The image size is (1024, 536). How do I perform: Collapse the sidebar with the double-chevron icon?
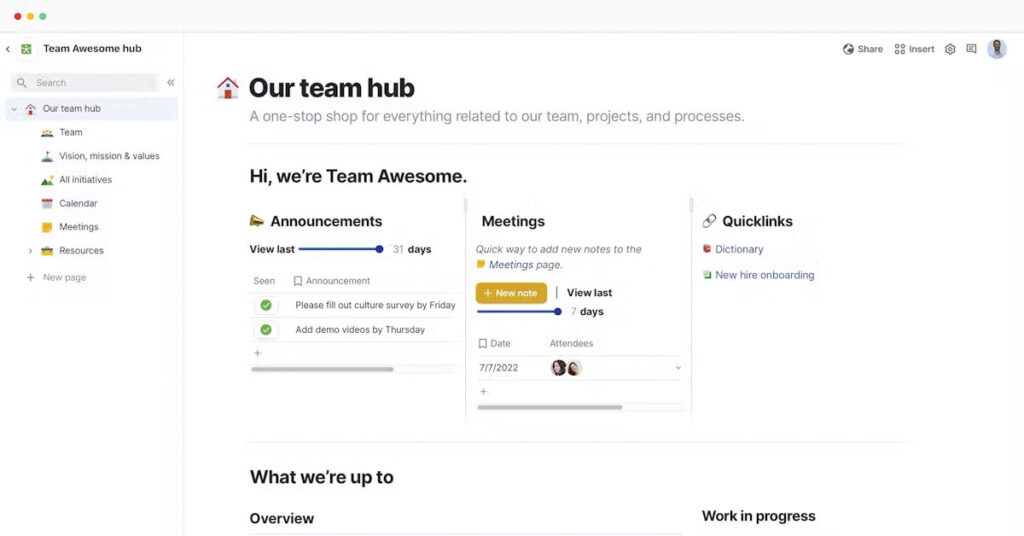tap(170, 82)
